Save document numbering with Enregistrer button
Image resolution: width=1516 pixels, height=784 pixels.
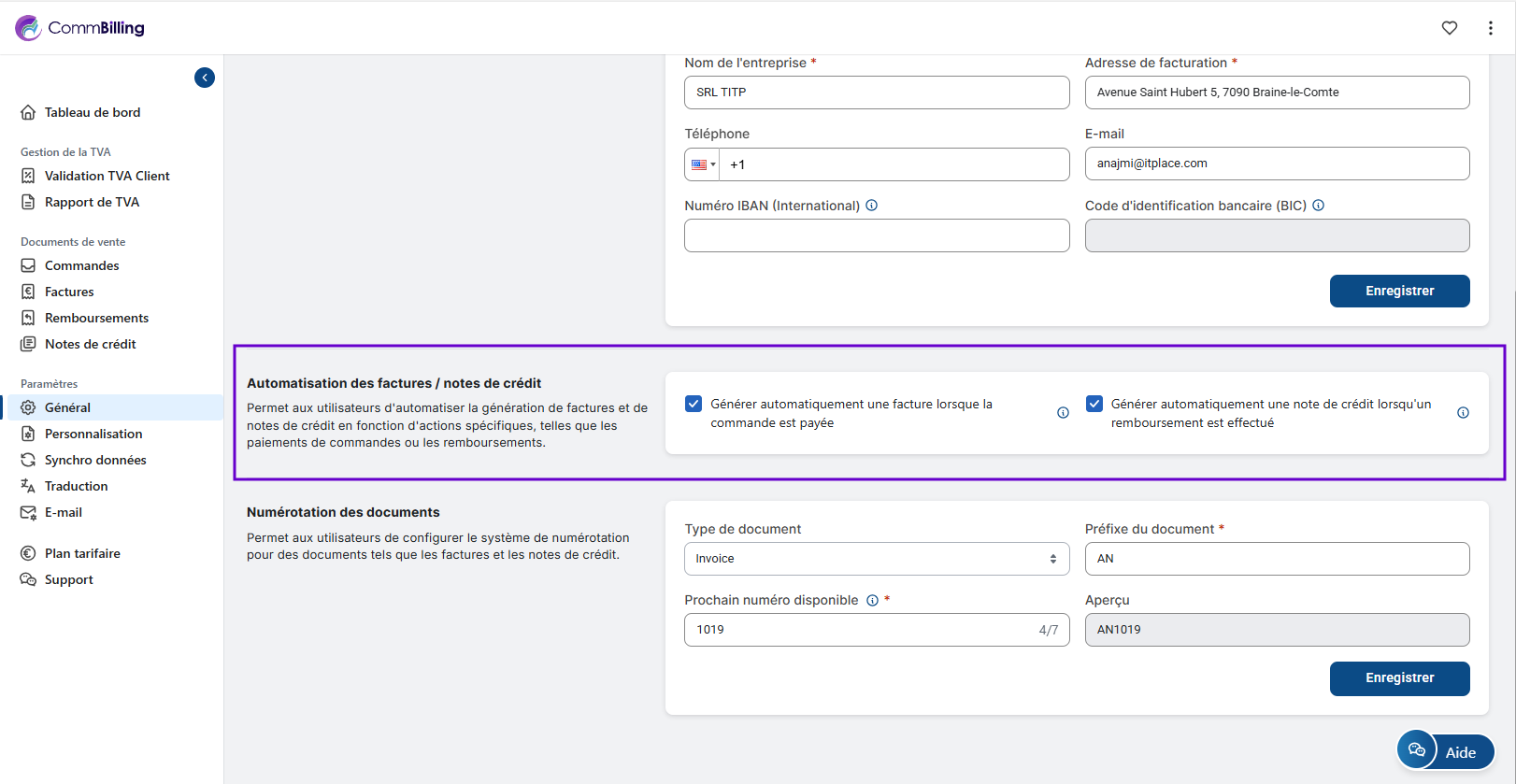coord(1399,678)
